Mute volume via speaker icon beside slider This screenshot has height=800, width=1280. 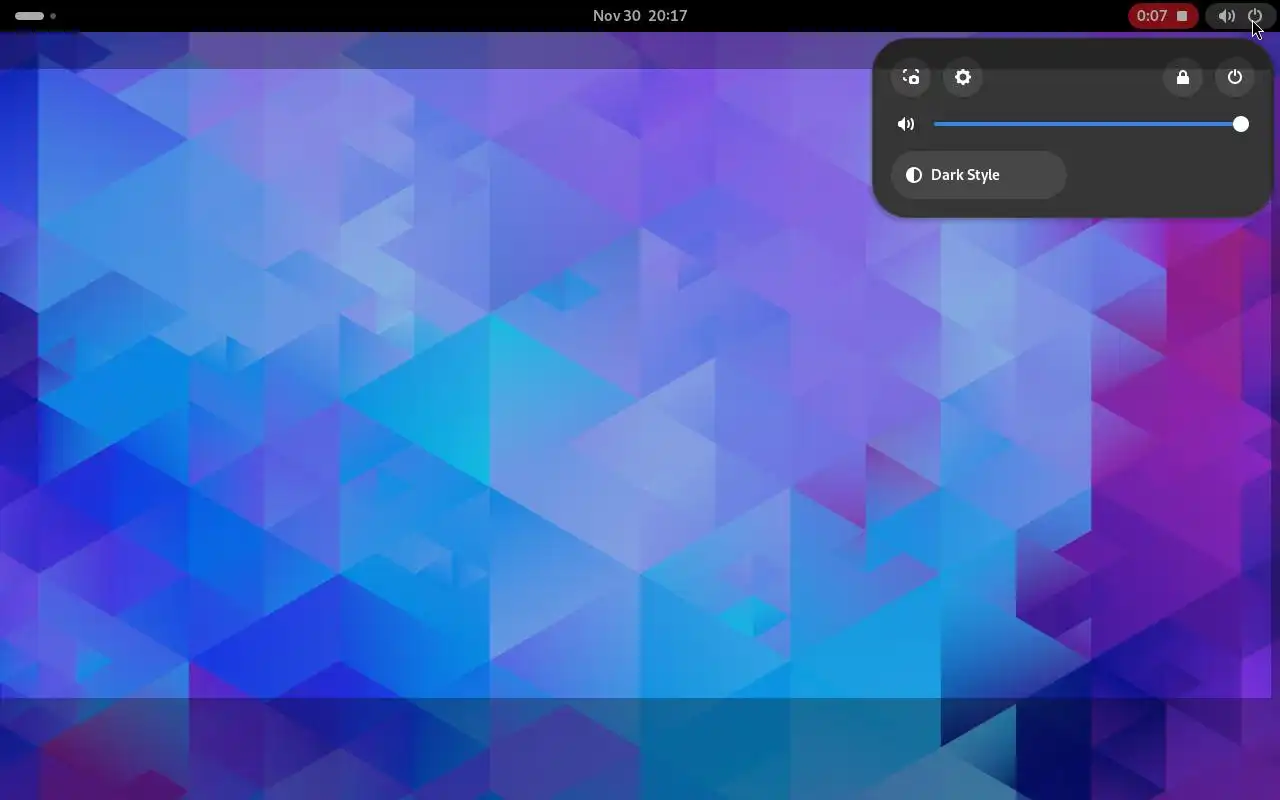point(906,124)
